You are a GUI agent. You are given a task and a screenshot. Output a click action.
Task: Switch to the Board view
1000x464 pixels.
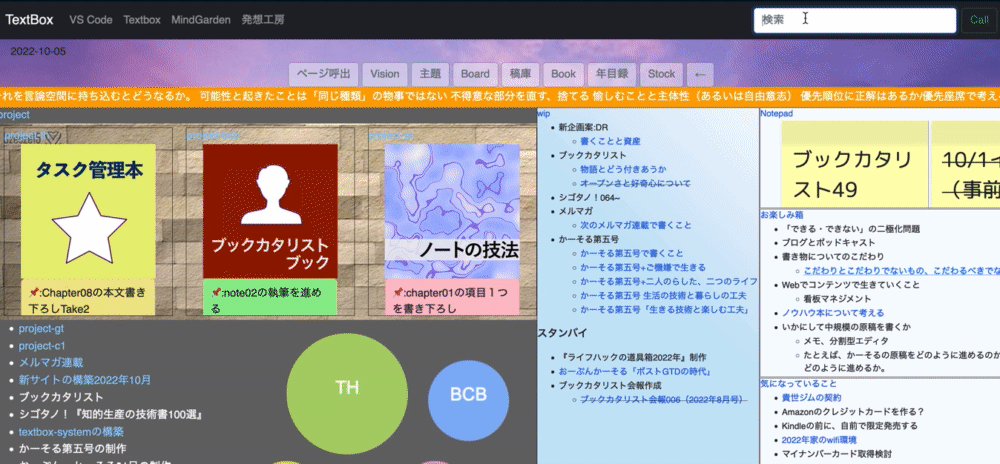pyautogui.click(x=475, y=74)
